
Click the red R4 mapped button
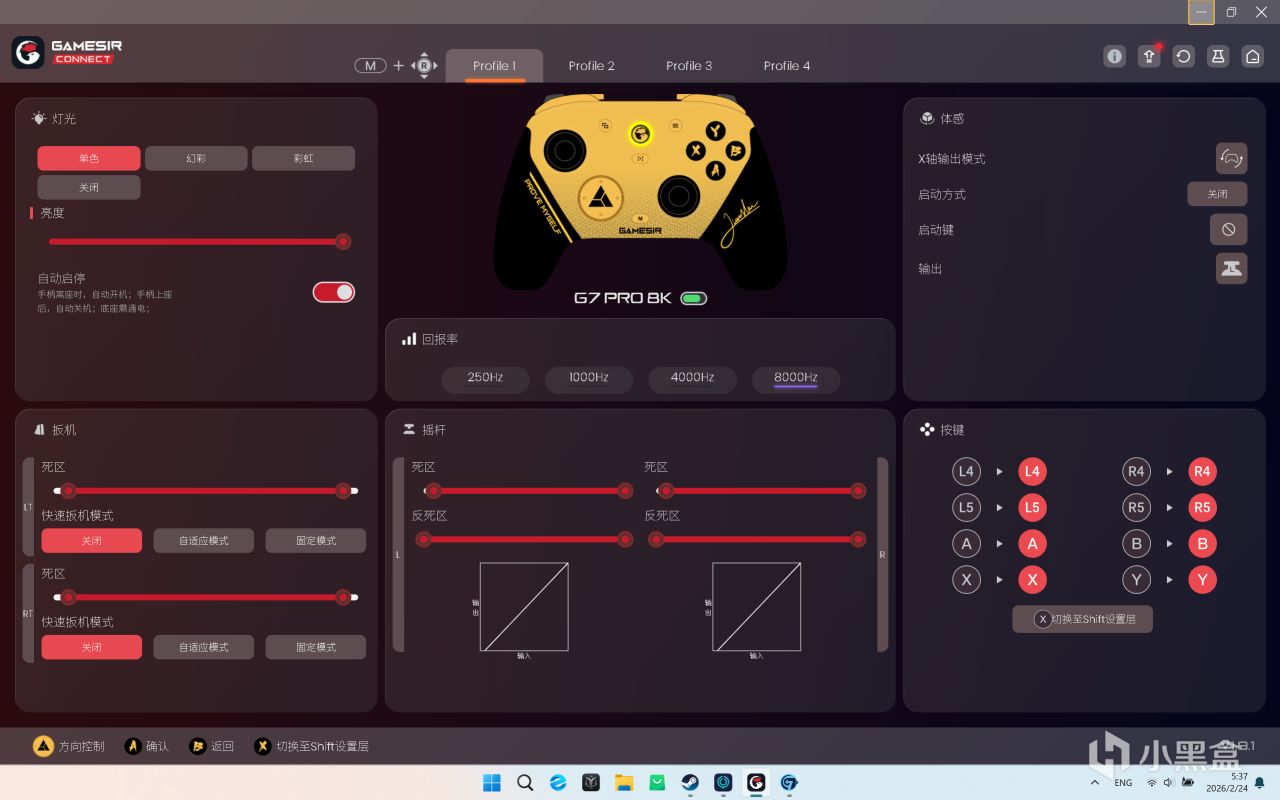pyautogui.click(x=1202, y=472)
